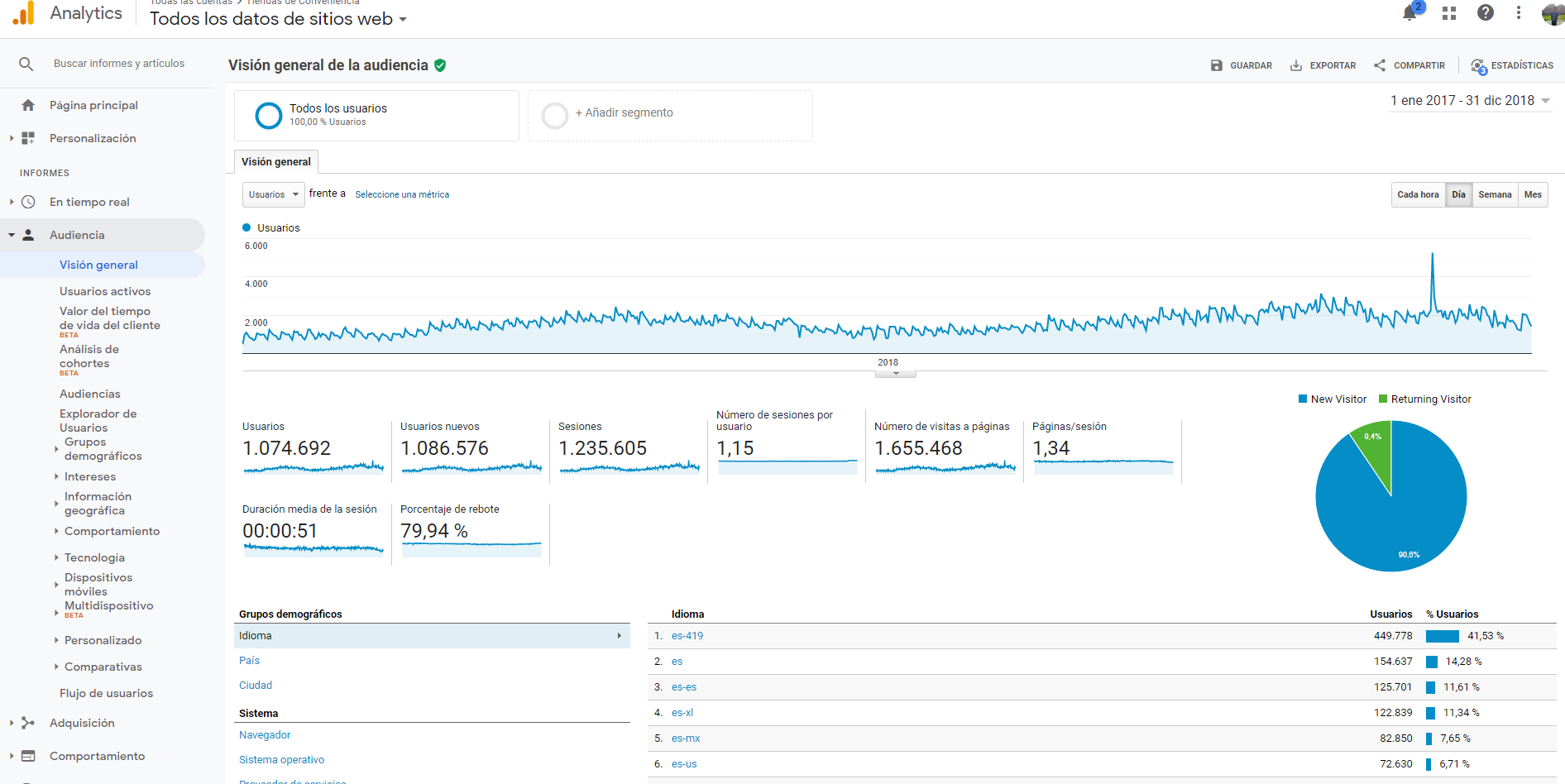Click the Exportar download icon
The height and width of the screenshot is (784, 1565).
pos(1296,65)
